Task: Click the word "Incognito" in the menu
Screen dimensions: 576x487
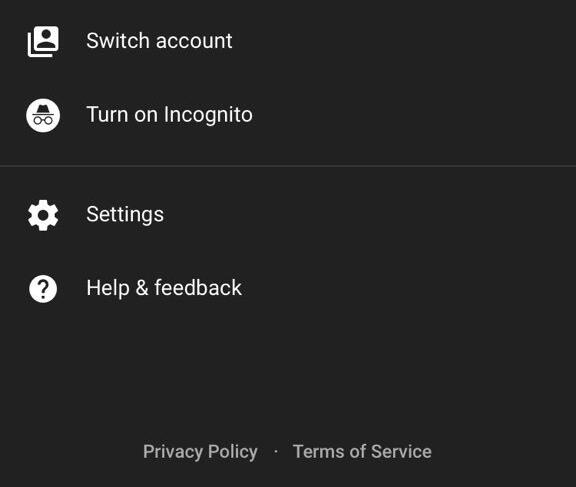Action: pos(208,115)
